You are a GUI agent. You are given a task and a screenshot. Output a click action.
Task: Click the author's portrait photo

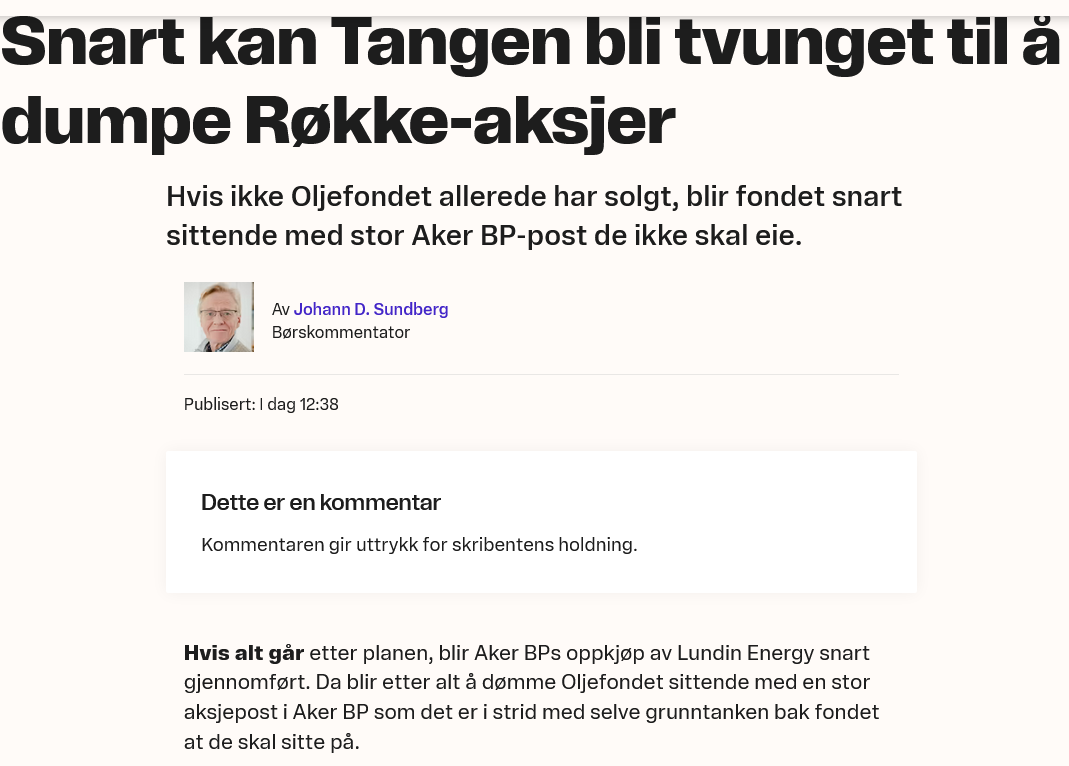pyautogui.click(x=219, y=317)
